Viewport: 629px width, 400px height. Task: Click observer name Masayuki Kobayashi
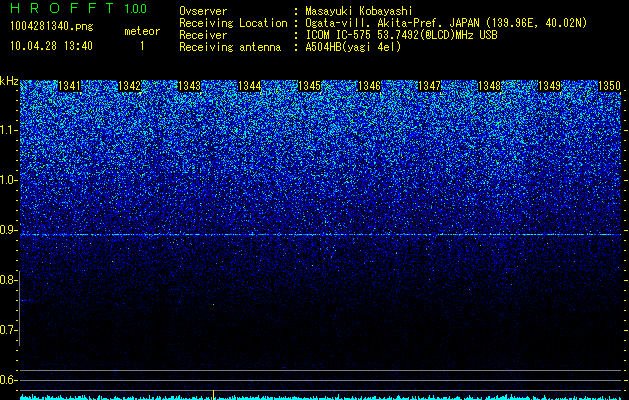359,11
